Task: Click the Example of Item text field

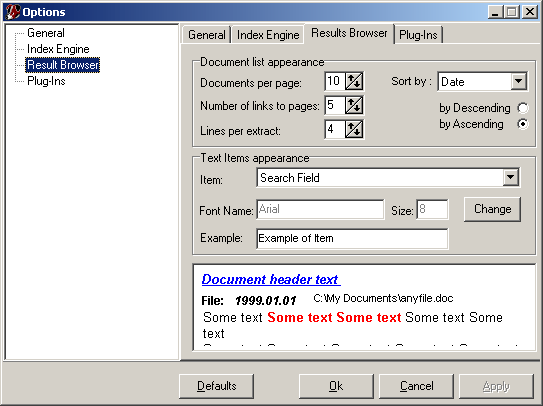Action: click(352, 238)
